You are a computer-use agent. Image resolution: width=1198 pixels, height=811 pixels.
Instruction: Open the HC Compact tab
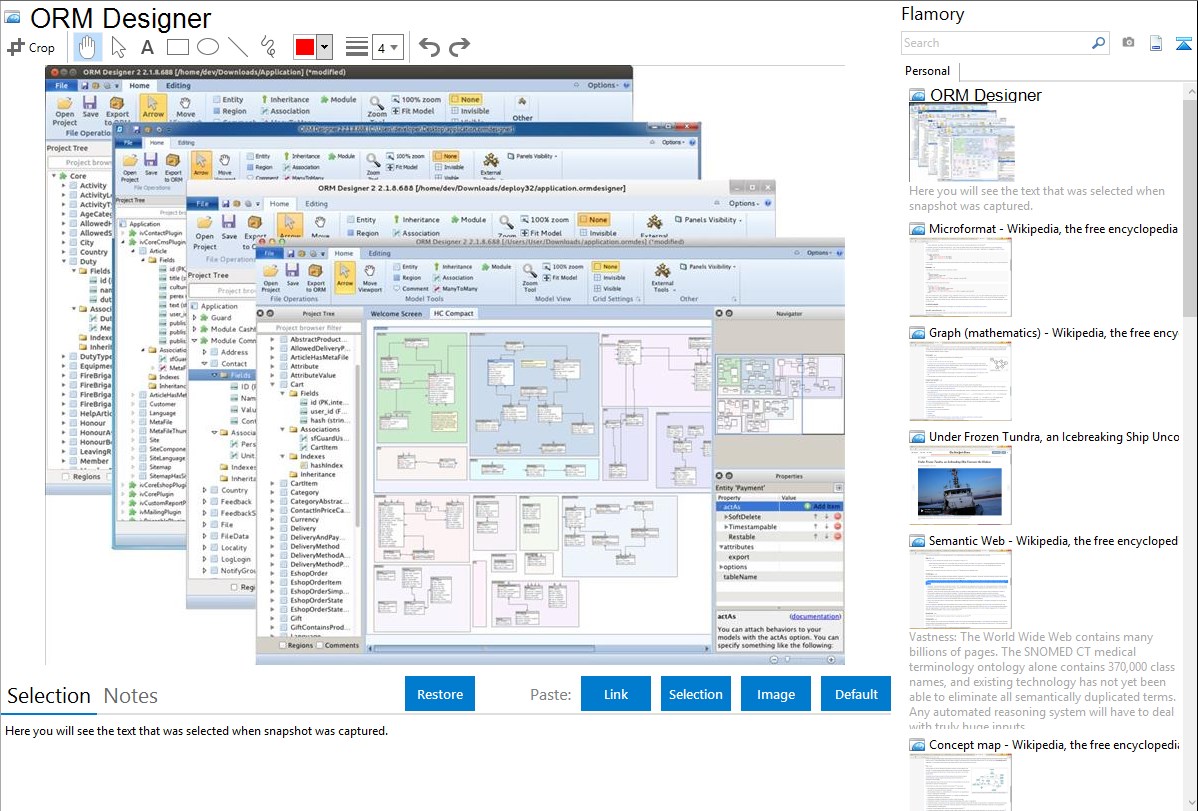point(453,313)
